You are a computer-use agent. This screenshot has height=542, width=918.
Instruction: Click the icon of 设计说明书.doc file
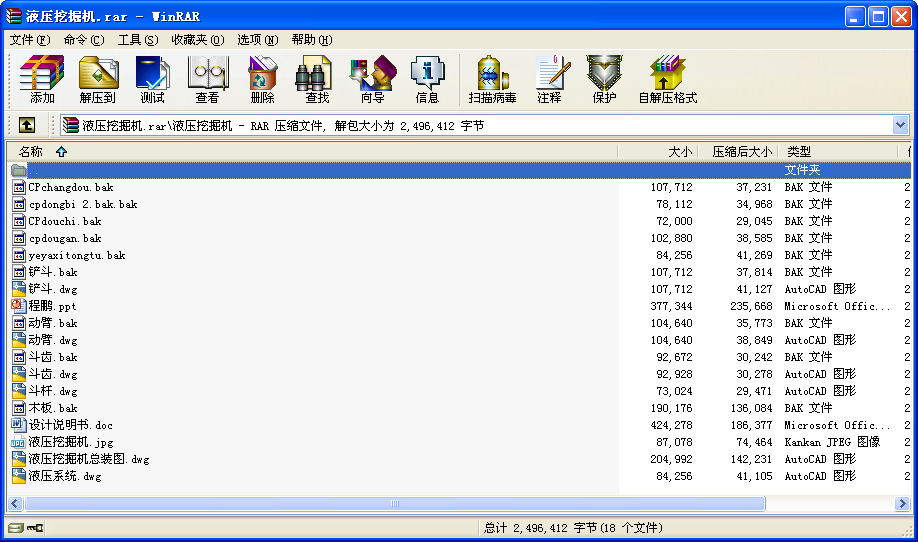[19, 424]
